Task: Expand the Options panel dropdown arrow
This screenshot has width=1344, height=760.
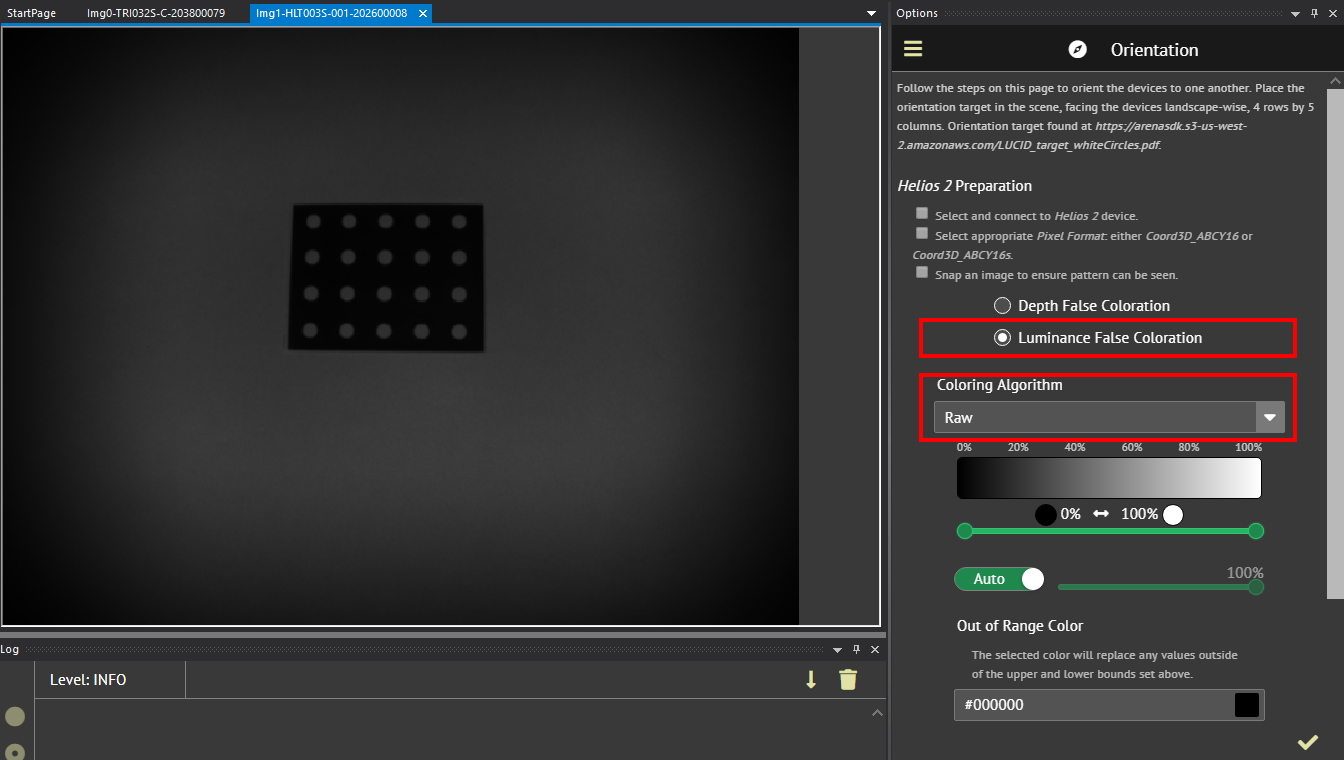Action: point(1297,13)
